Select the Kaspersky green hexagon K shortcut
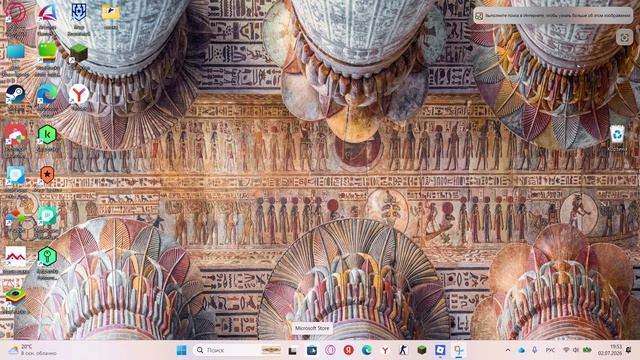The image size is (640, 360). [x=47, y=135]
